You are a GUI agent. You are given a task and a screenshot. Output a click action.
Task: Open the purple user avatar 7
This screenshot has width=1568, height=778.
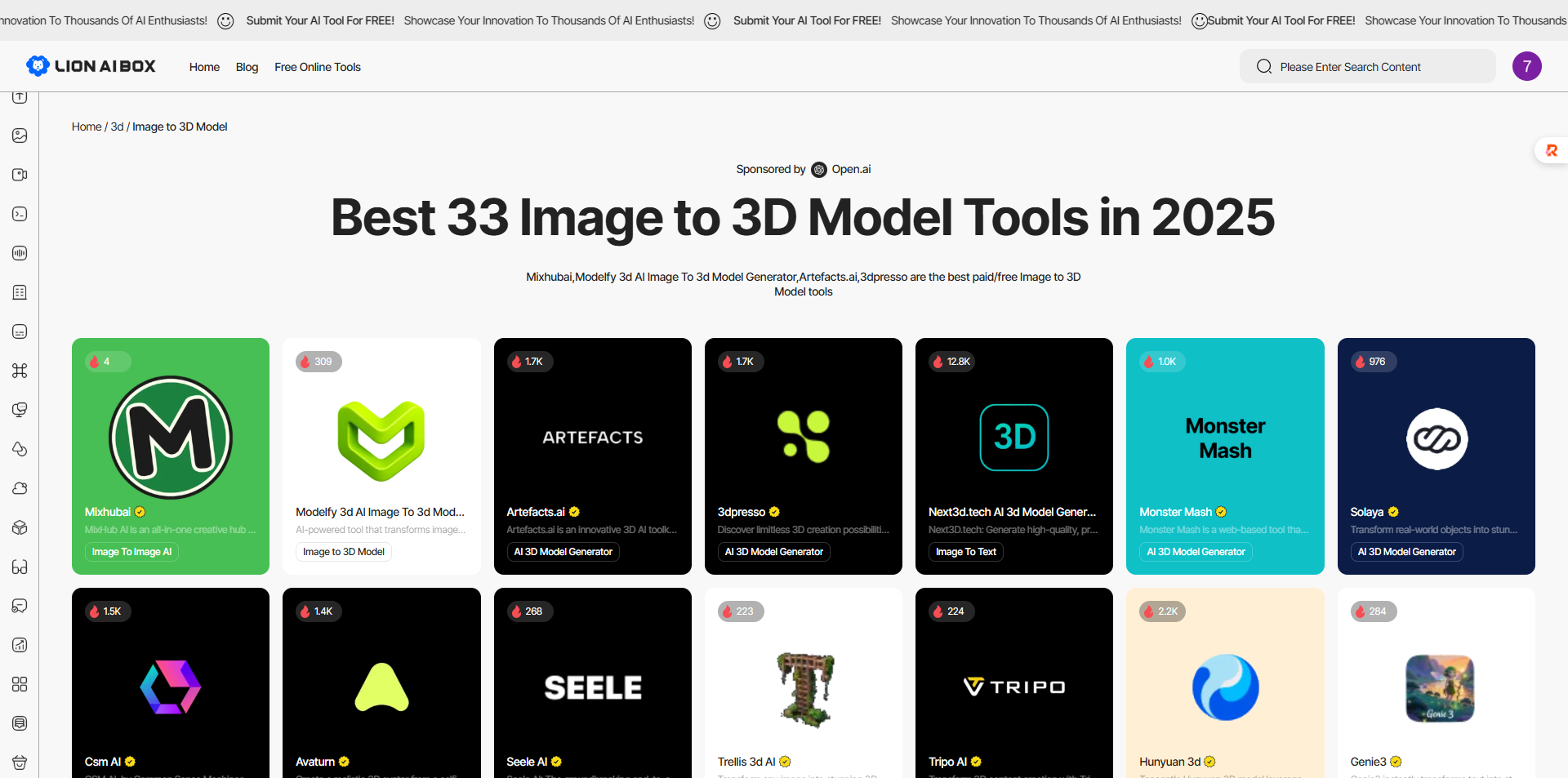[x=1526, y=66]
